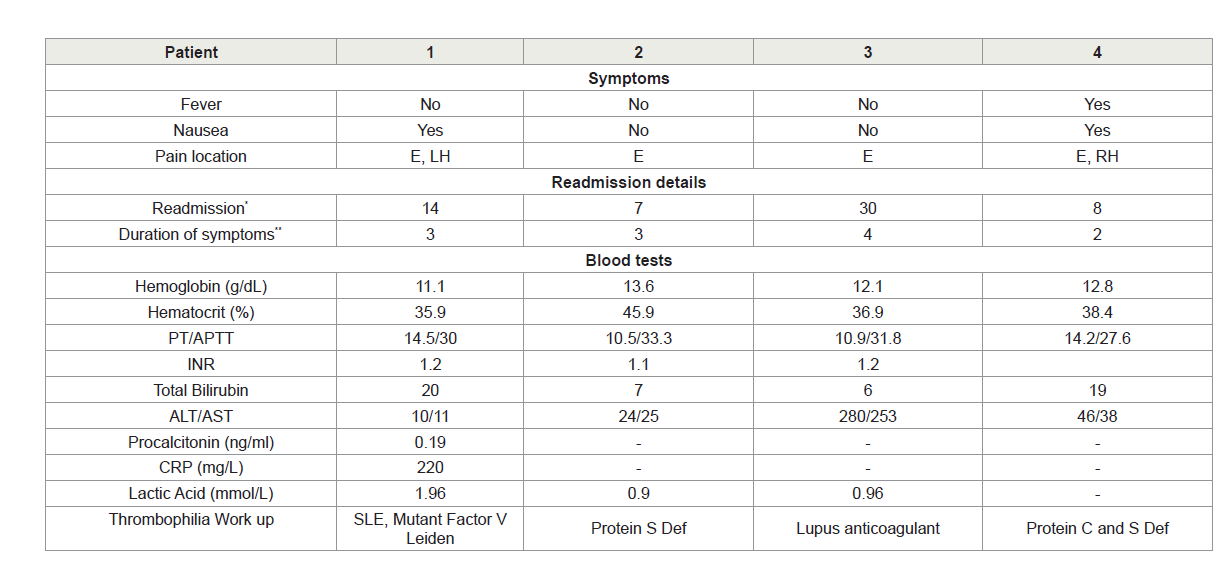Image resolution: width=1230 pixels, height=565 pixels.
Task: Click CRP value 220
Action: coord(430,467)
